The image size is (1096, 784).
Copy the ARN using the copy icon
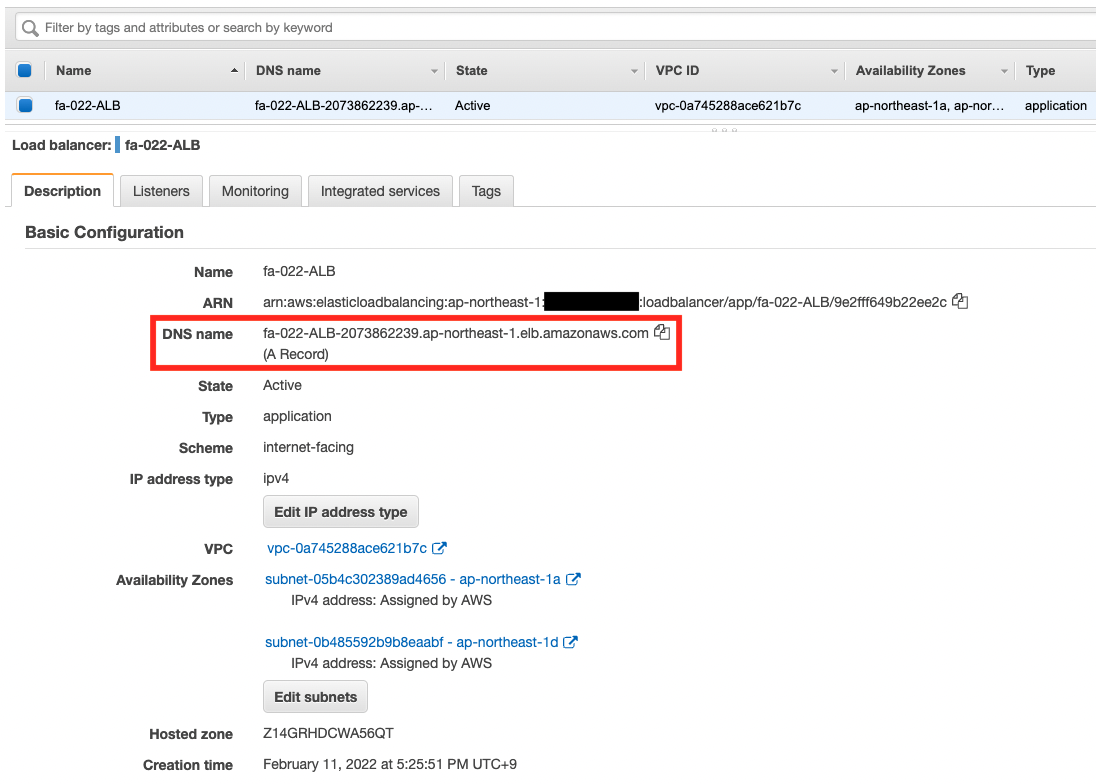[960, 301]
